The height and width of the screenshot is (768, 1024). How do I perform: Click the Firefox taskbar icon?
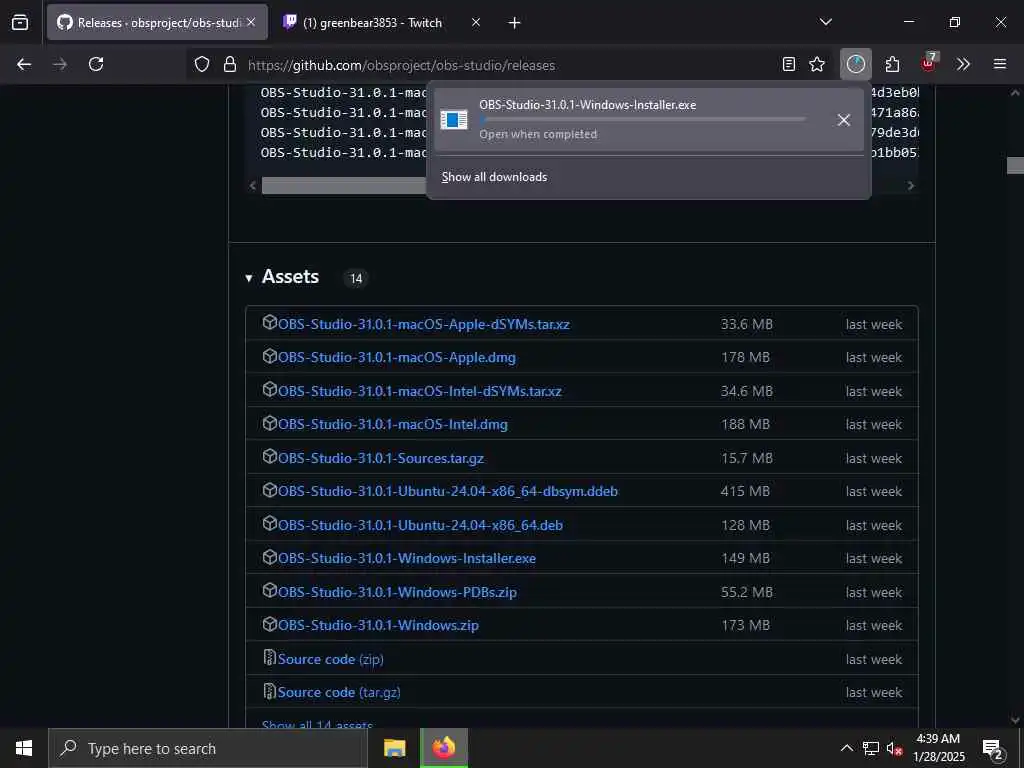(x=444, y=748)
